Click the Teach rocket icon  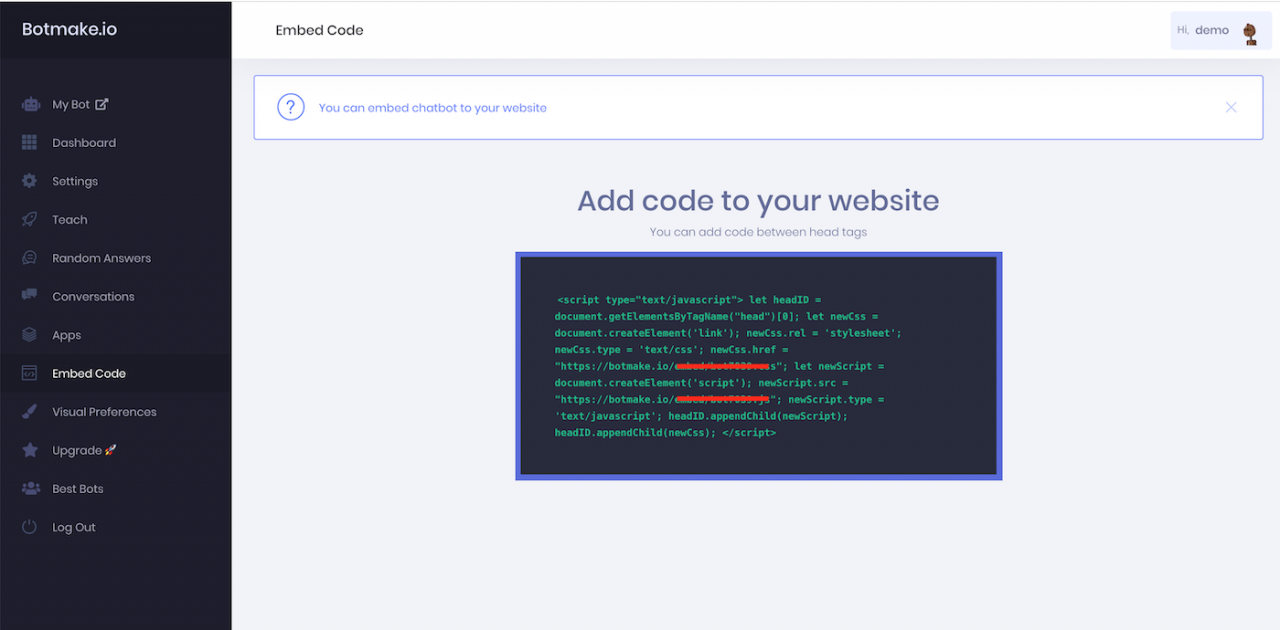click(30, 220)
